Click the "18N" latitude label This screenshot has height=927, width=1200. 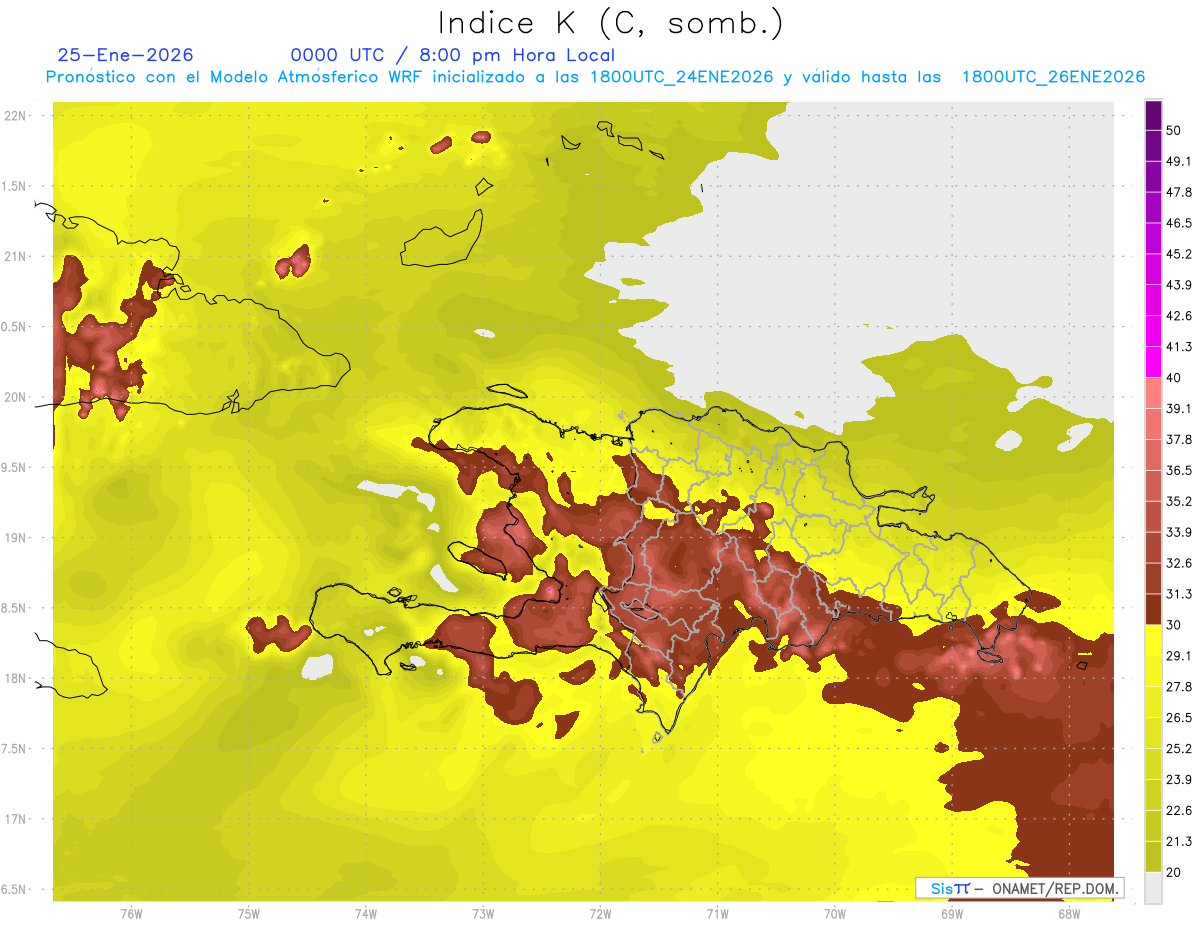[16, 678]
